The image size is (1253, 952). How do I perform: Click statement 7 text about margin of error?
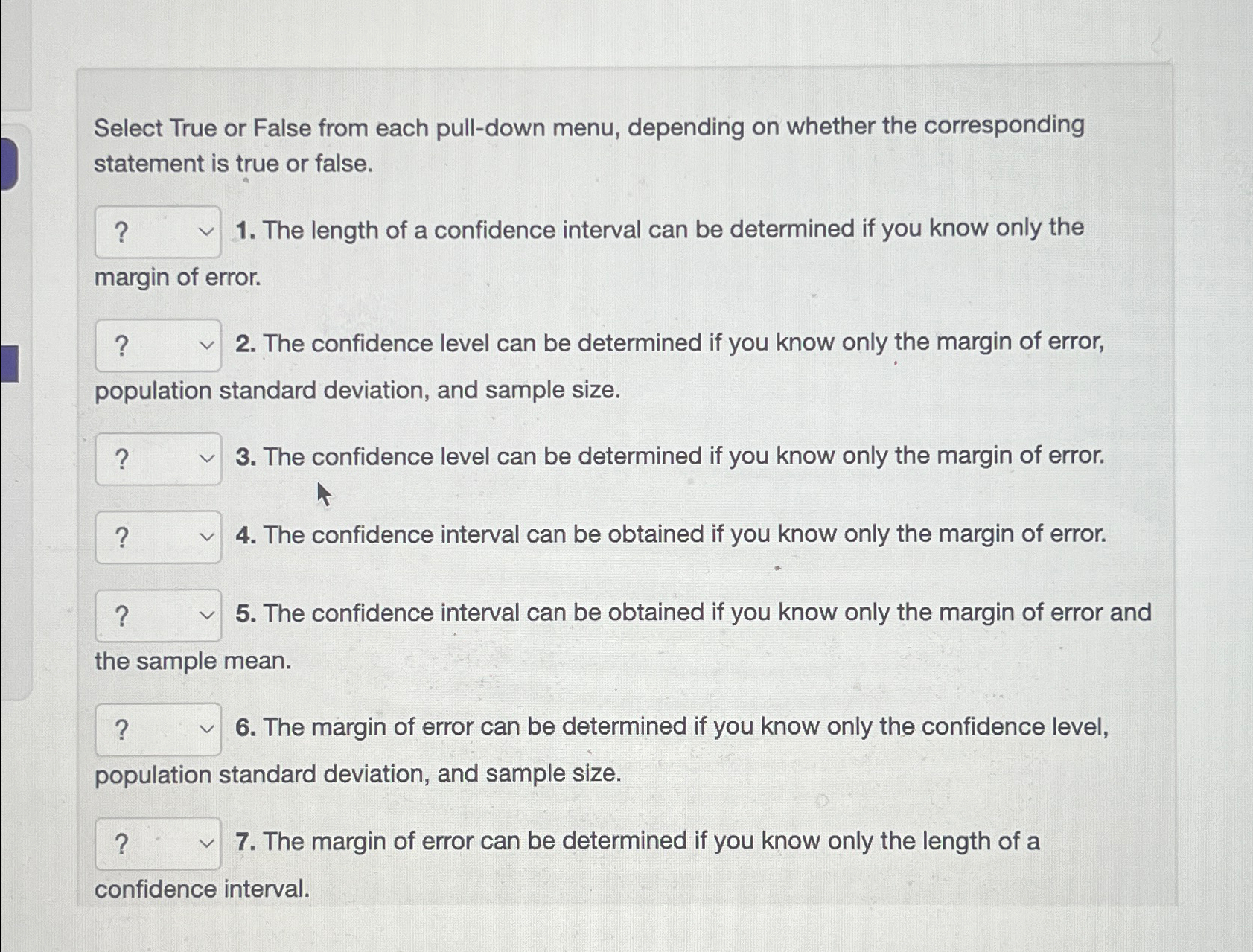[637, 841]
